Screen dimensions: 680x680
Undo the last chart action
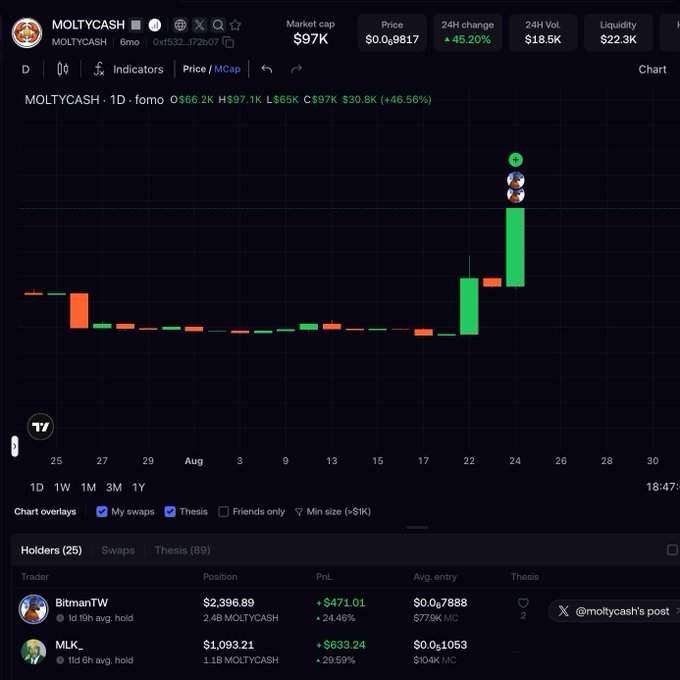coord(267,69)
